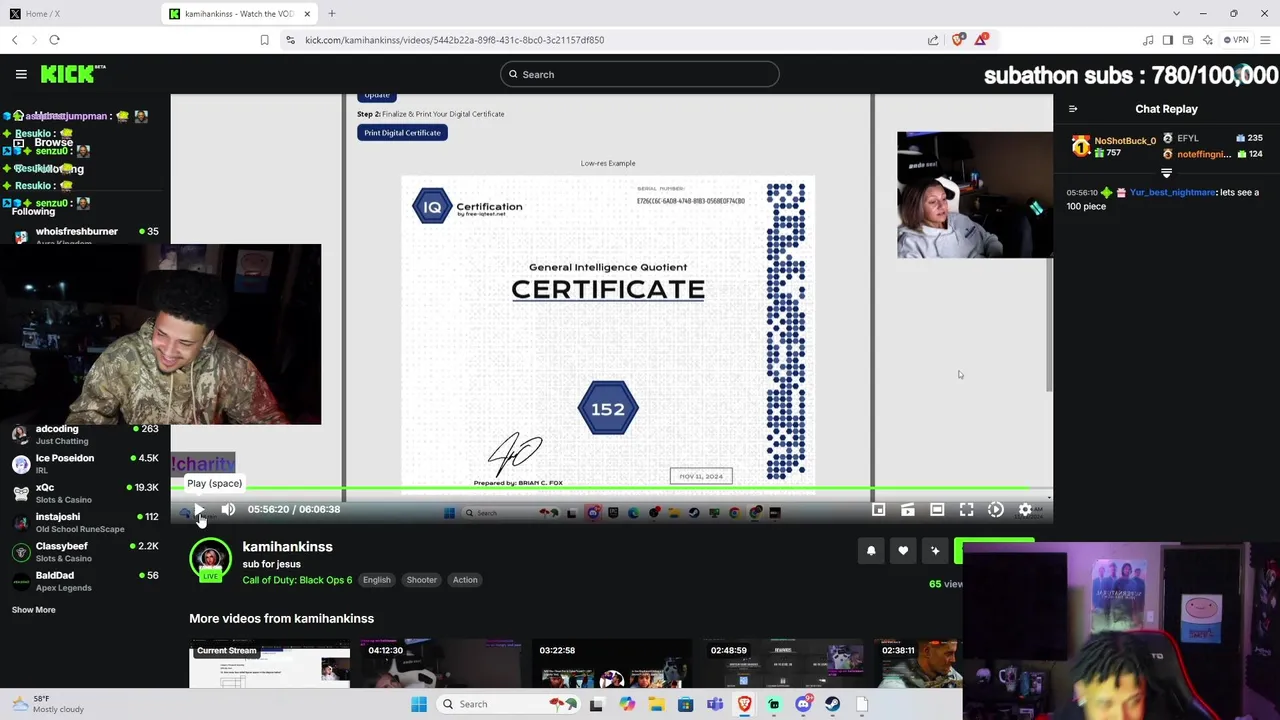Enter fullscreen in the video player
Screen dimensions: 1280x720
click(966, 510)
